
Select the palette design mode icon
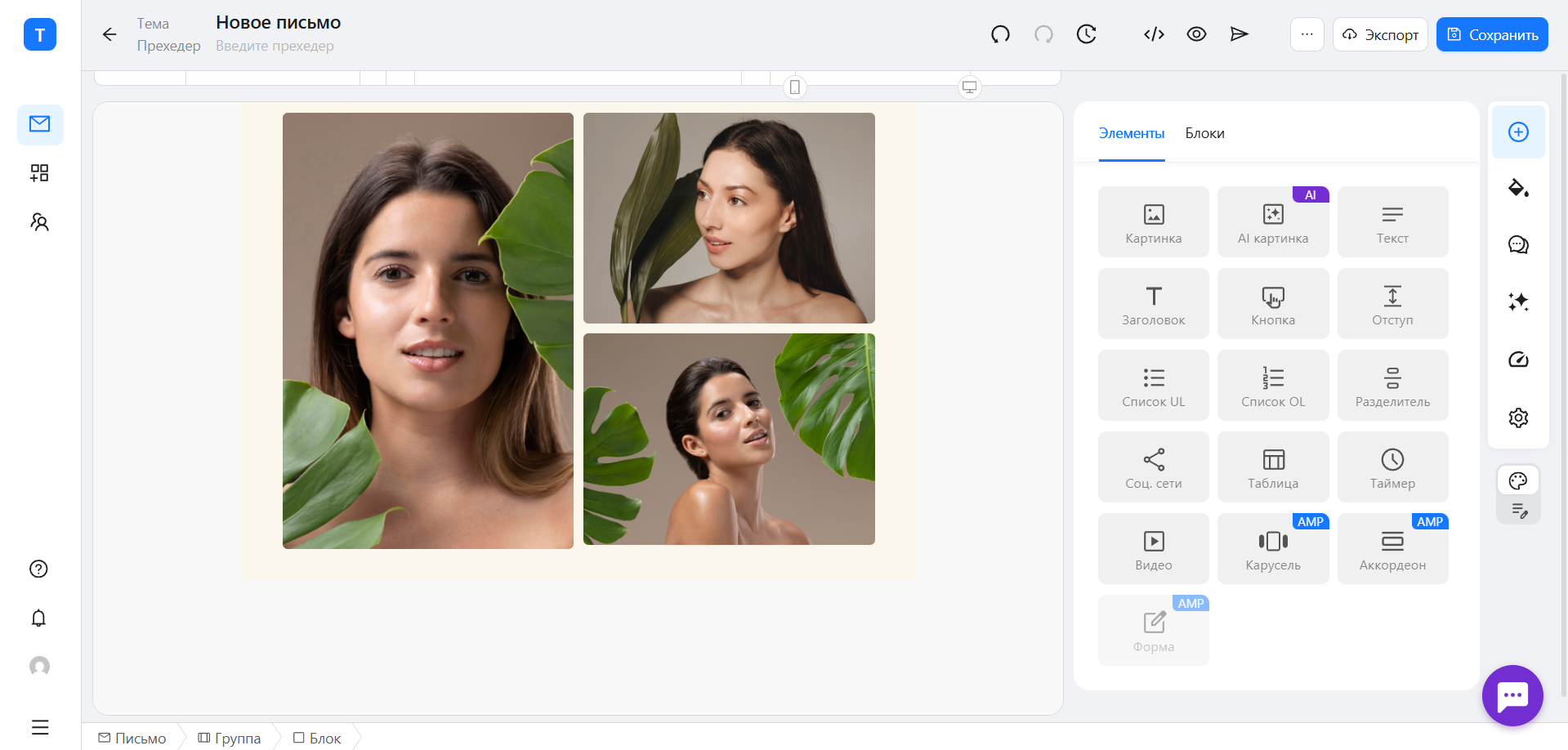[x=1518, y=480]
